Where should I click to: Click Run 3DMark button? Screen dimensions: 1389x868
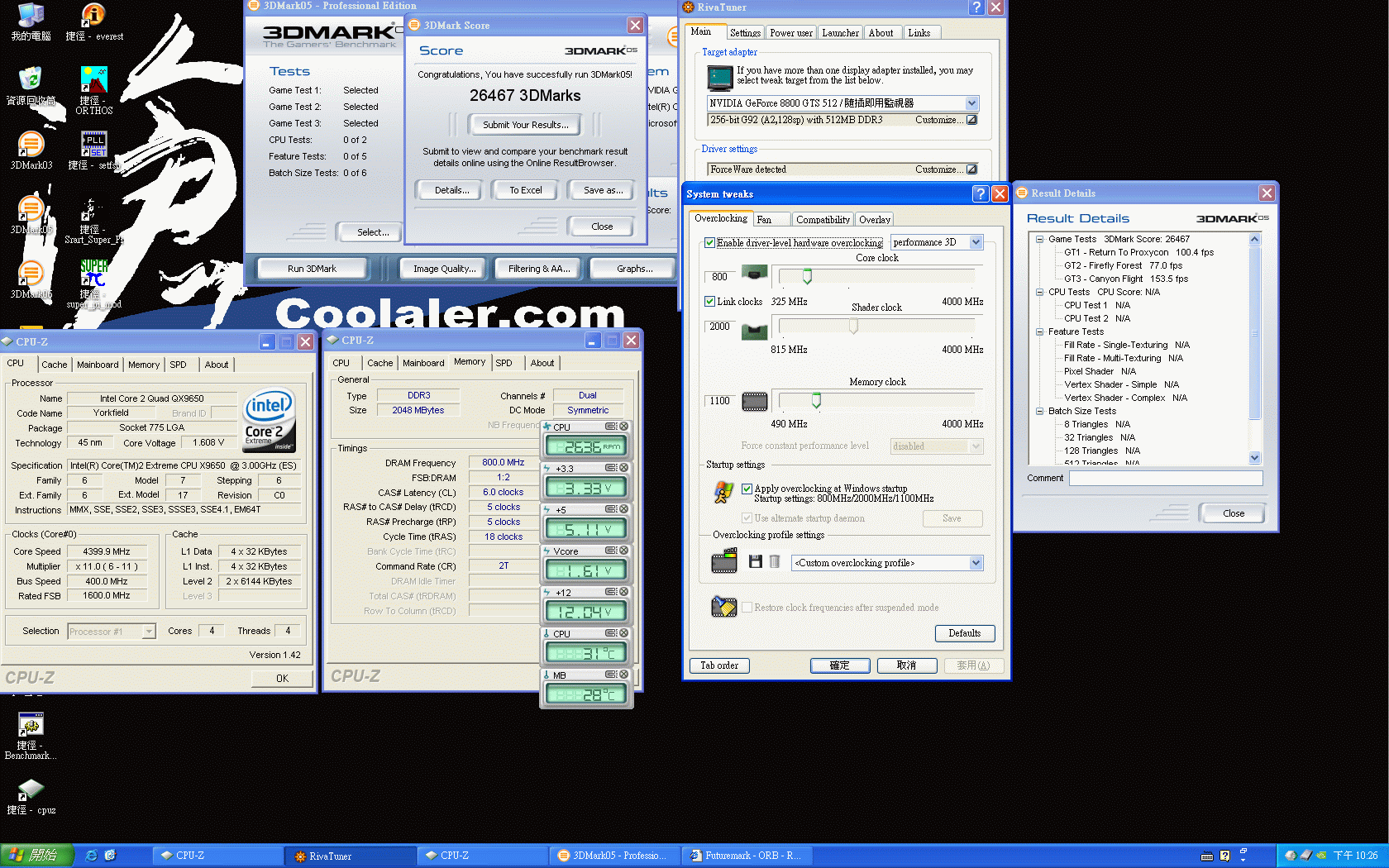tap(312, 269)
